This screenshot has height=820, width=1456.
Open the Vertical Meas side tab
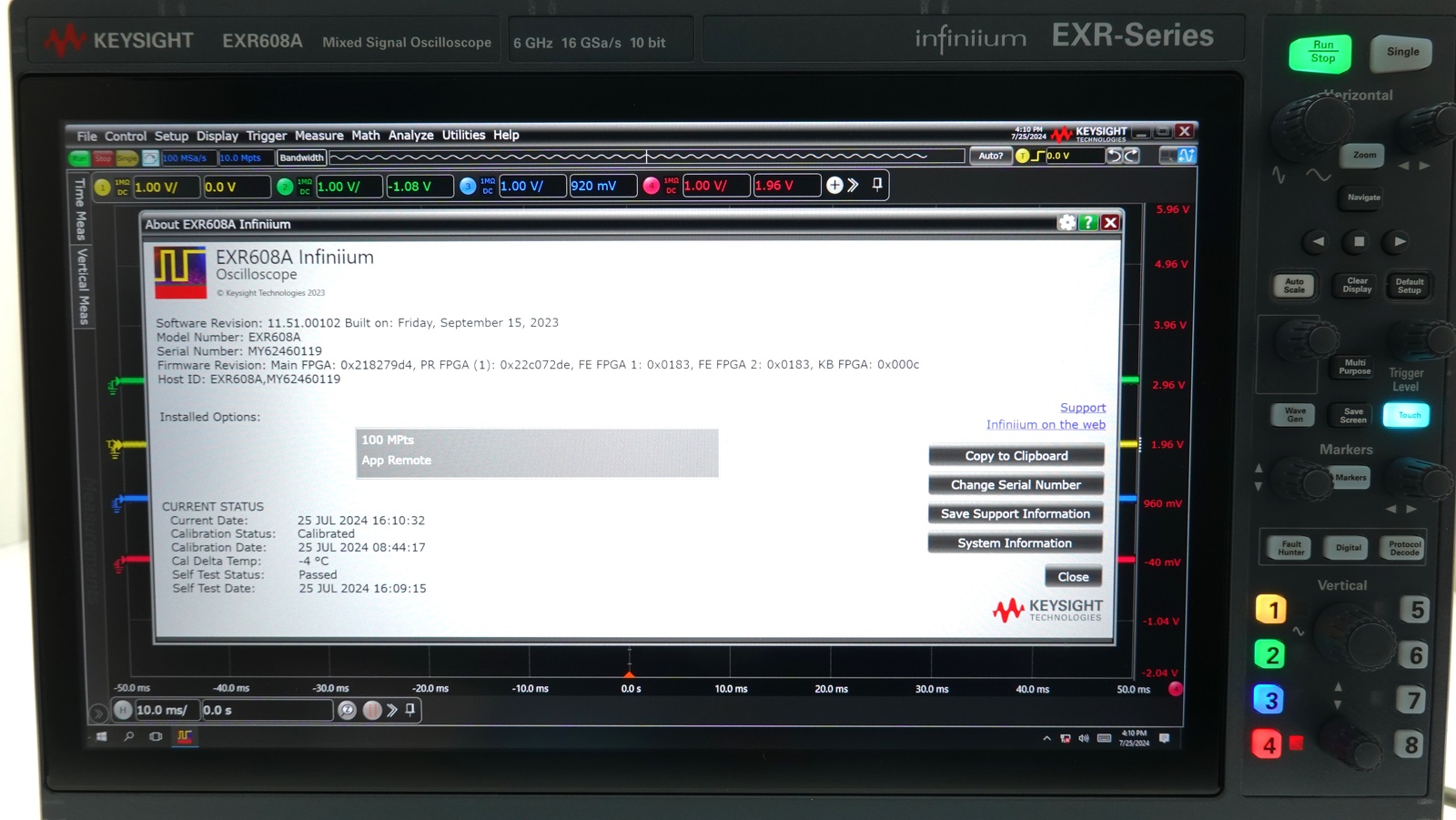pyautogui.click(x=82, y=286)
